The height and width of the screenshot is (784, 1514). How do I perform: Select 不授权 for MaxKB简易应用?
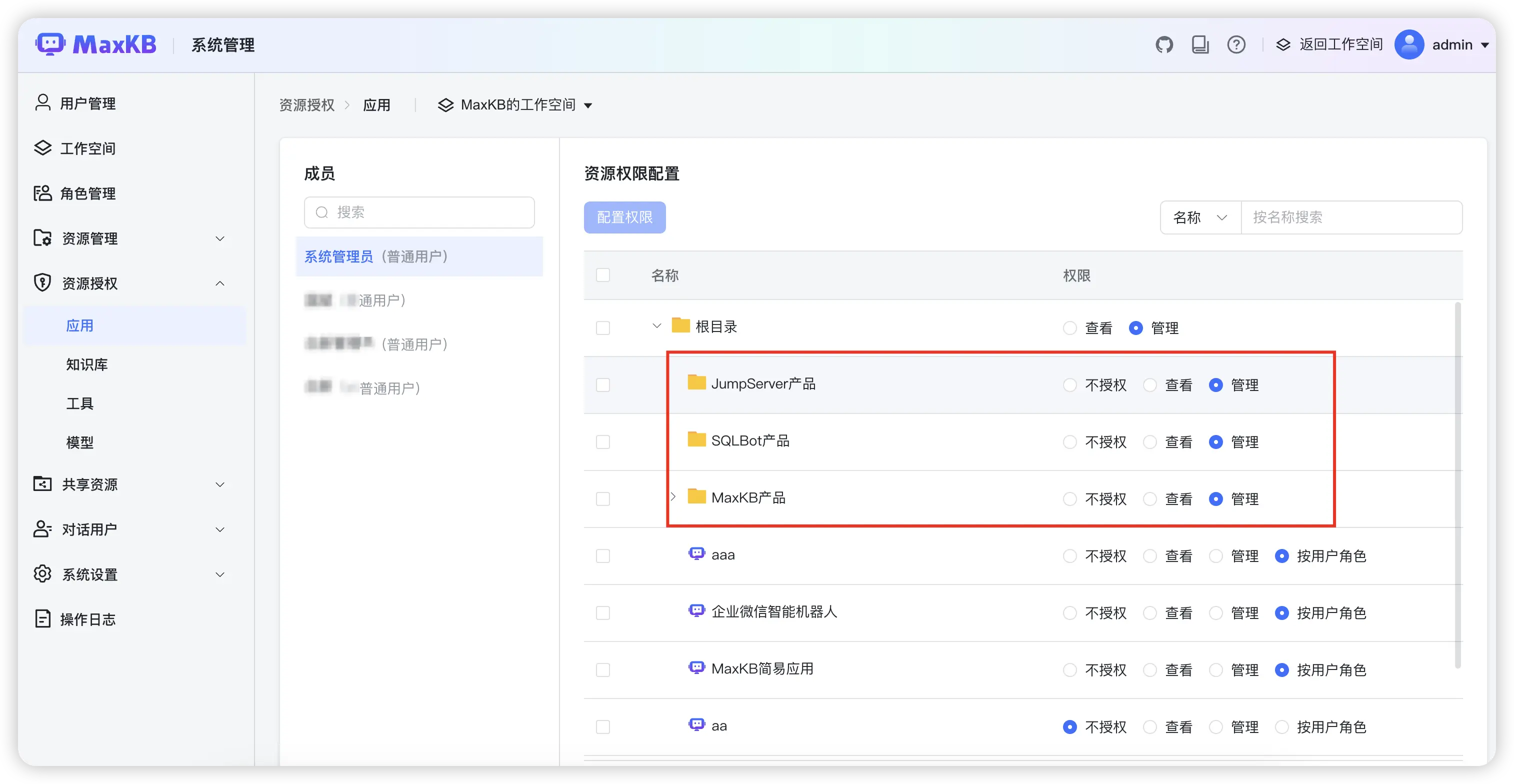point(1069,670)
